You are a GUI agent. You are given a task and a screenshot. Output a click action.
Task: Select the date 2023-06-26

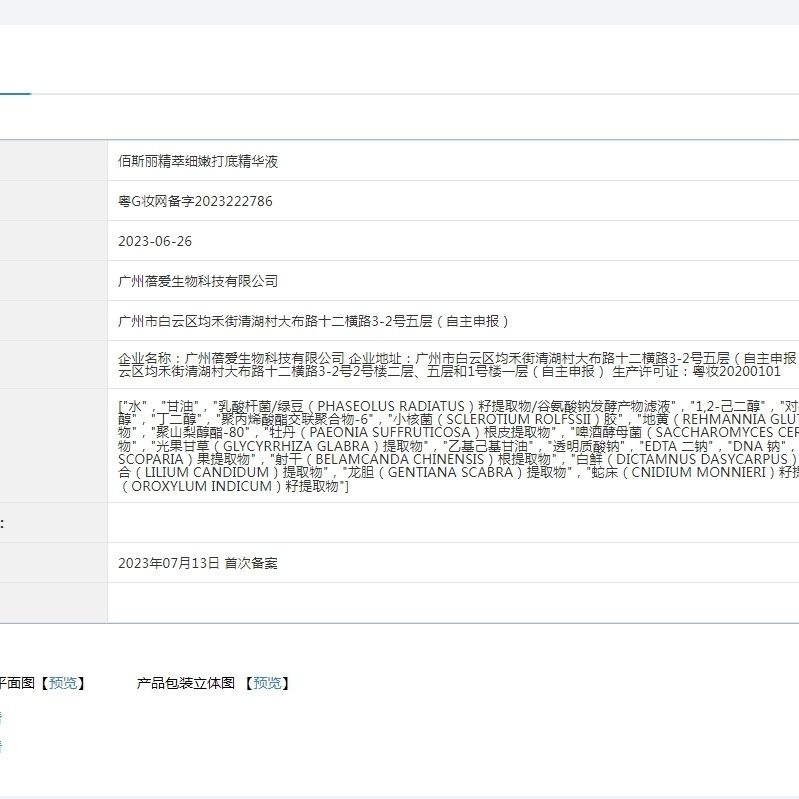[x=155, y=241]
